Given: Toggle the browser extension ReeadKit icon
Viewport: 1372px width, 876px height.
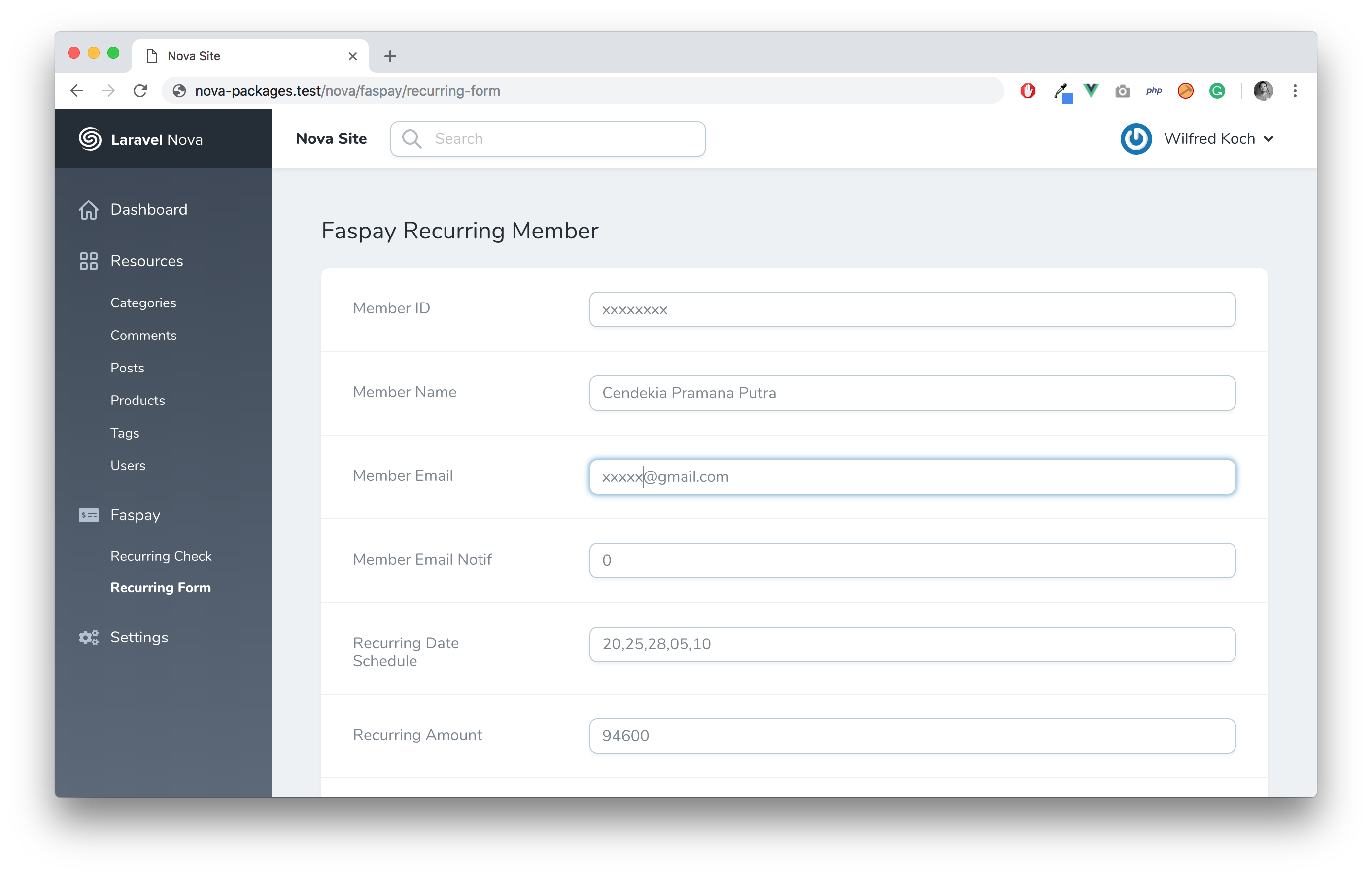Looking at the screenshot, I should (x=1185, y=91).
